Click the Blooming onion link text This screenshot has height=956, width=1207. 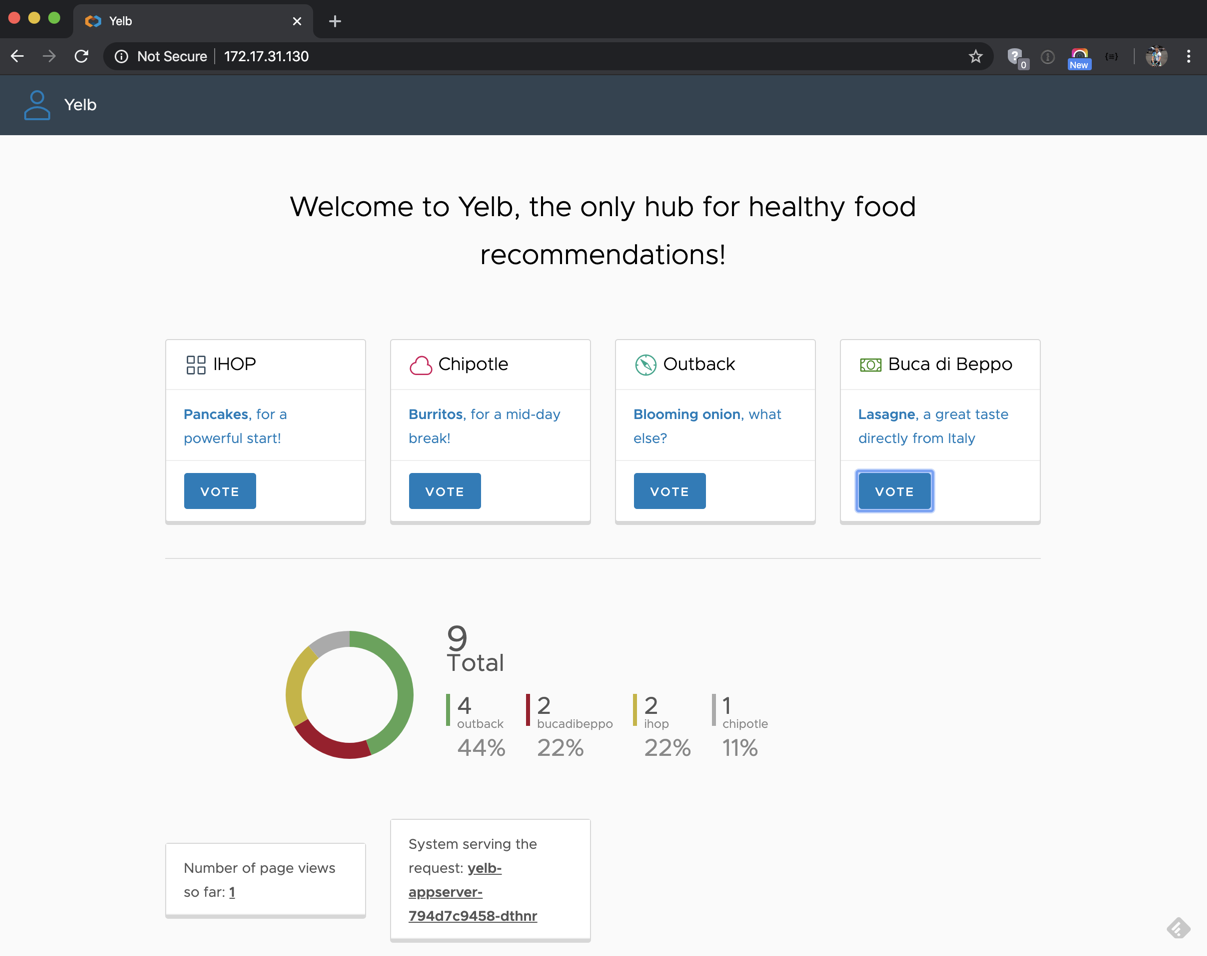click(x=687, y=414)
